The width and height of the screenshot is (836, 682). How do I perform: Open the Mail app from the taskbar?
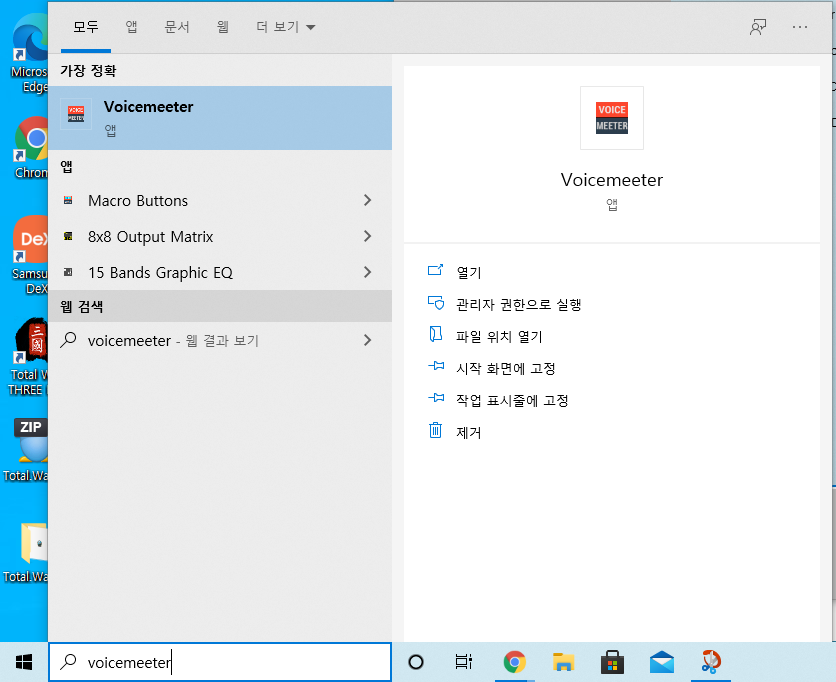[x=662, y=662]
